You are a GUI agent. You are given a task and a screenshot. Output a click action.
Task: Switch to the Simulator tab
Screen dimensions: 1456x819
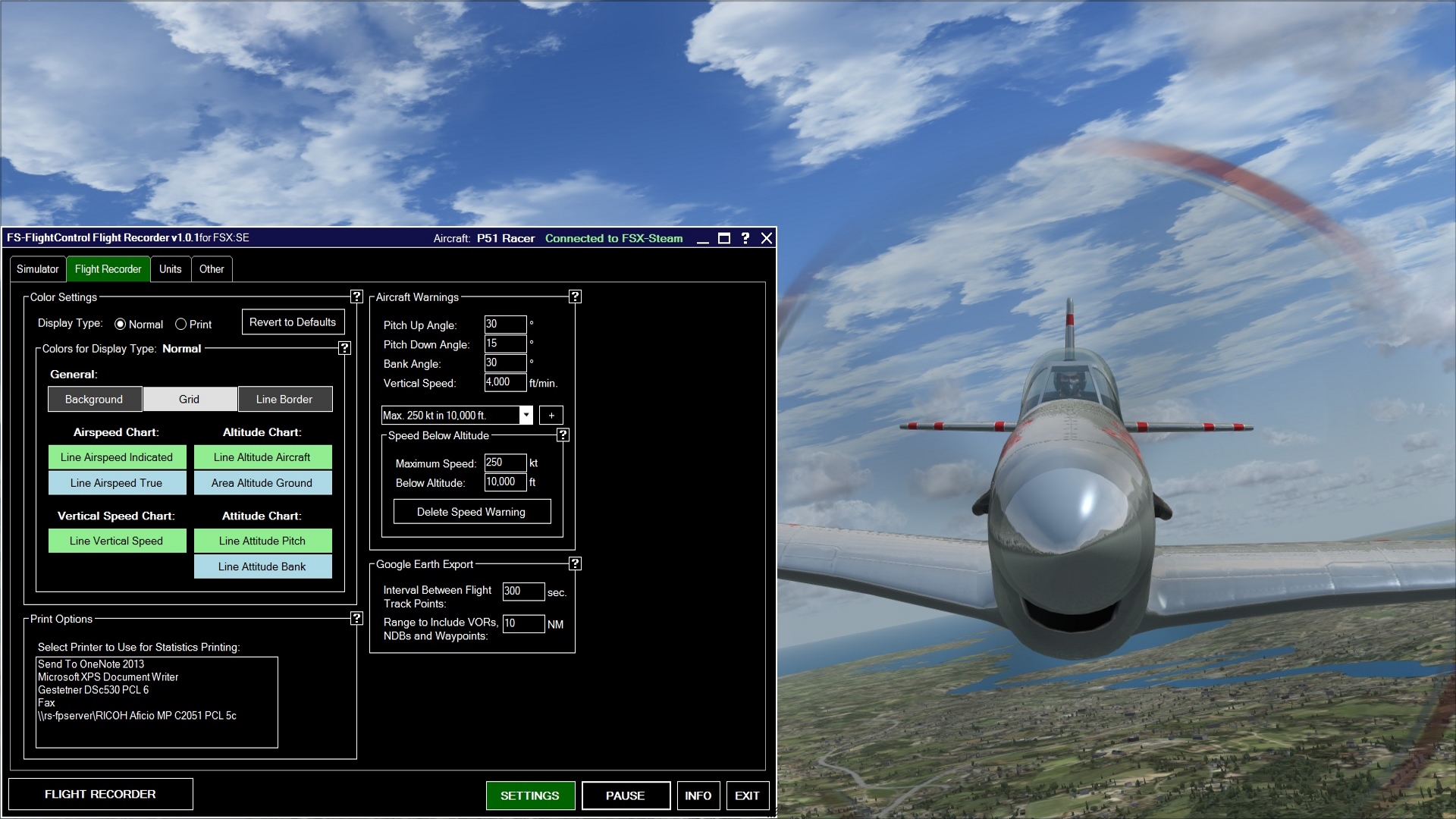(x=37, y=268)
